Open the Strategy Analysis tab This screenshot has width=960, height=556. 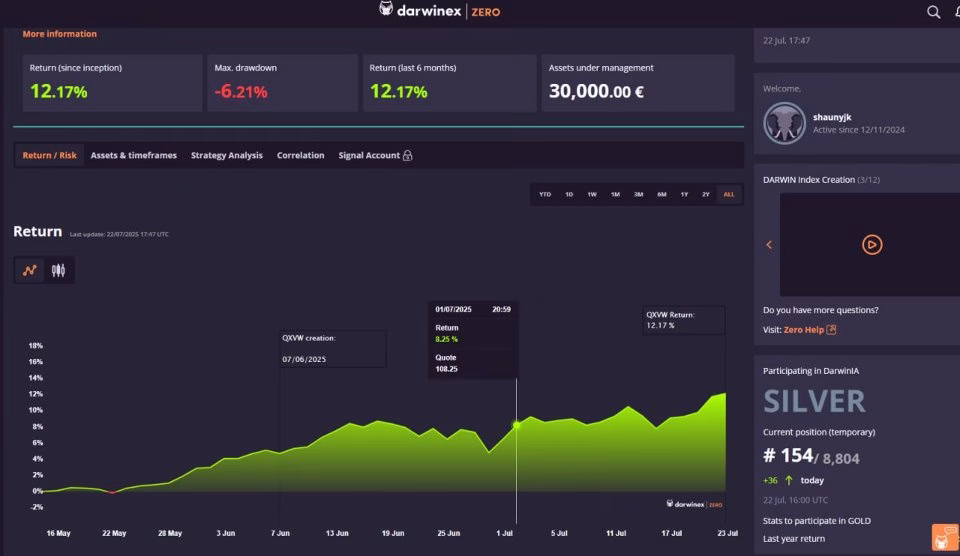(227, 156)
